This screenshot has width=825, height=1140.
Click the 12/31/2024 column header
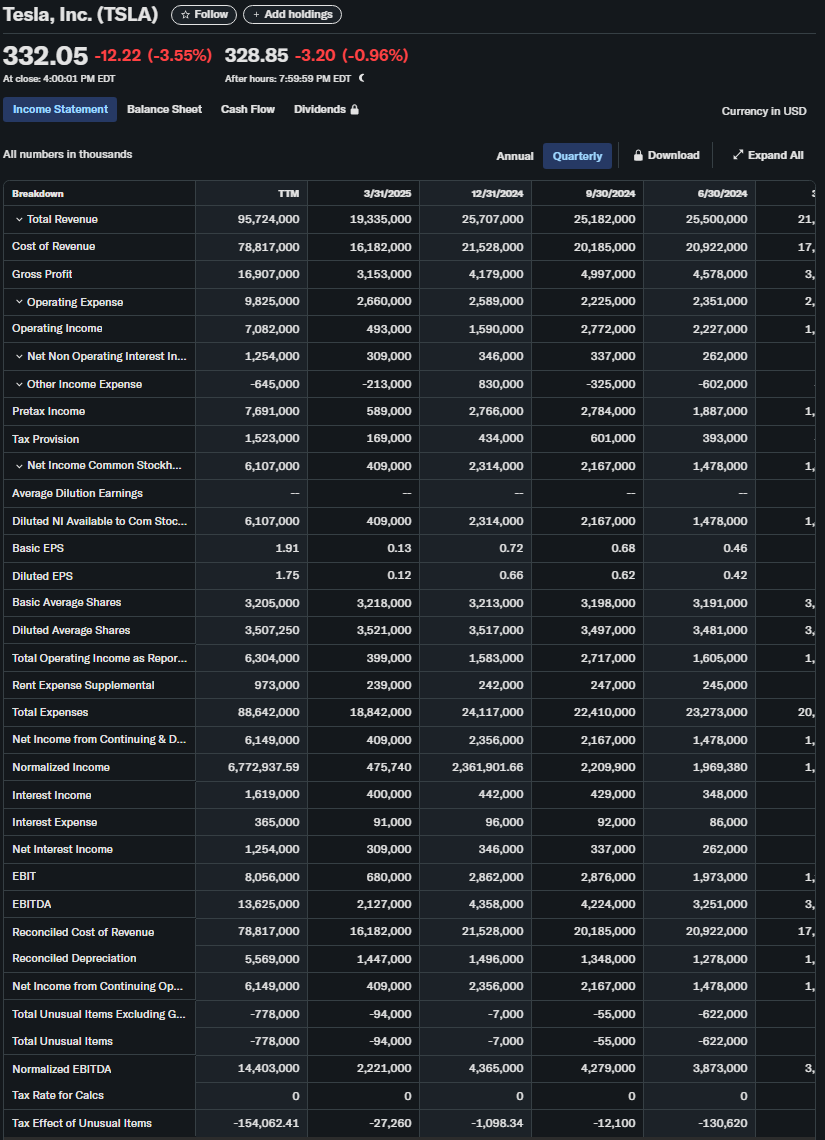496,194
